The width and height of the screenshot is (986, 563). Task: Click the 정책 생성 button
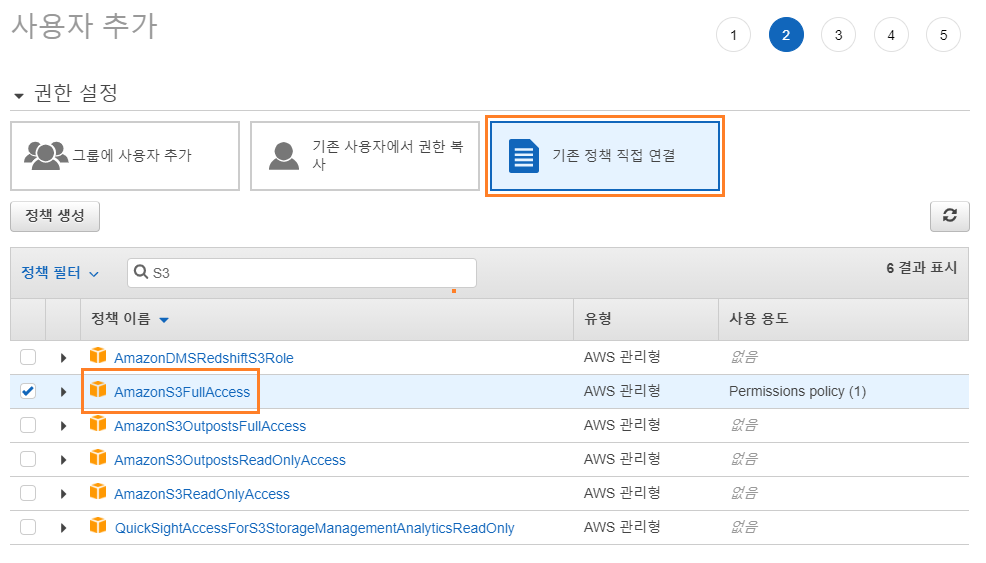(55, 216)
